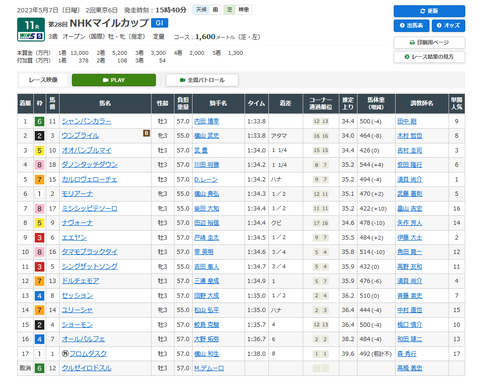
Task: Open クルゼイロドスル's trainer 高橋 link
Action: point(410,368)
